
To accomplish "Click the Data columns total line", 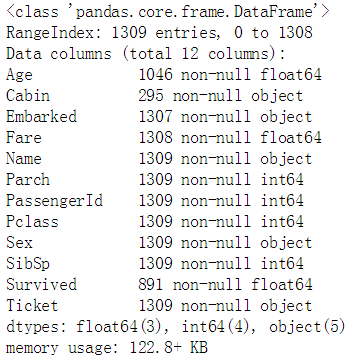I will click(146, 54).
